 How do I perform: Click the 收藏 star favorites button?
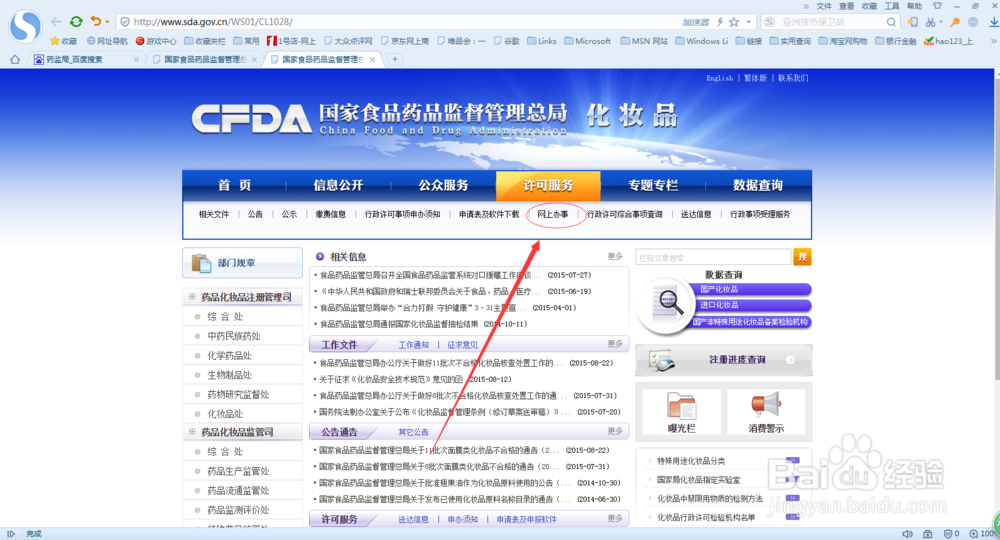pyautogui.click(x=63, y=41)
